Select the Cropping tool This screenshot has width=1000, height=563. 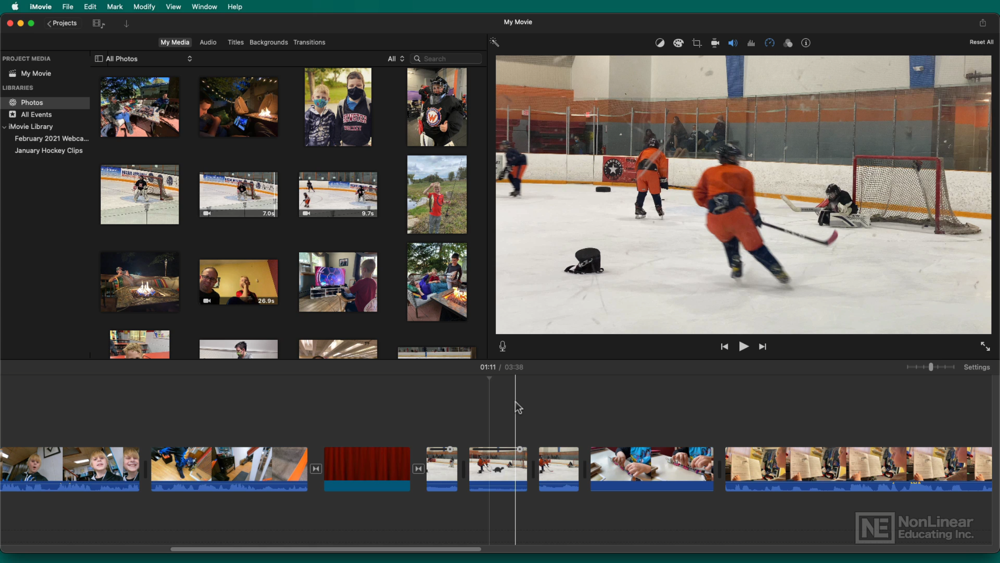(x=696, y=43)
